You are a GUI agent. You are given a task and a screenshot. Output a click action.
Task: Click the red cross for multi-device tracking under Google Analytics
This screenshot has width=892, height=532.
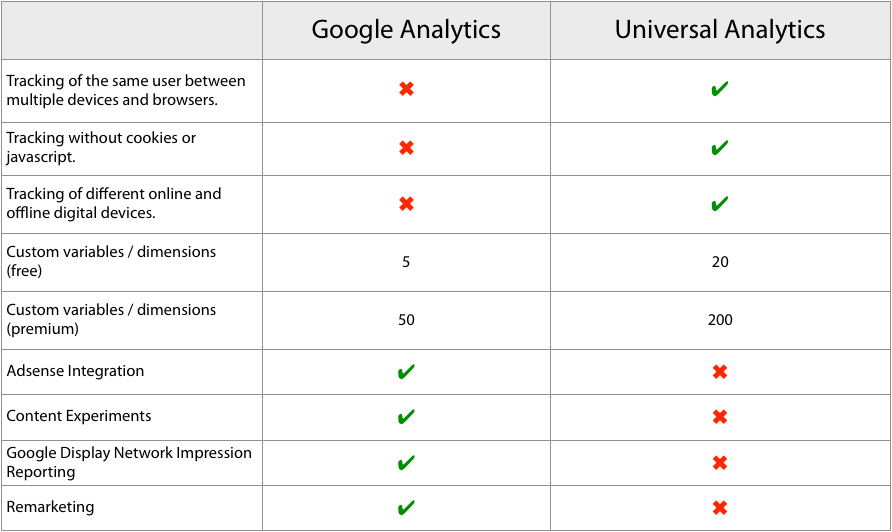pos(406,89)
